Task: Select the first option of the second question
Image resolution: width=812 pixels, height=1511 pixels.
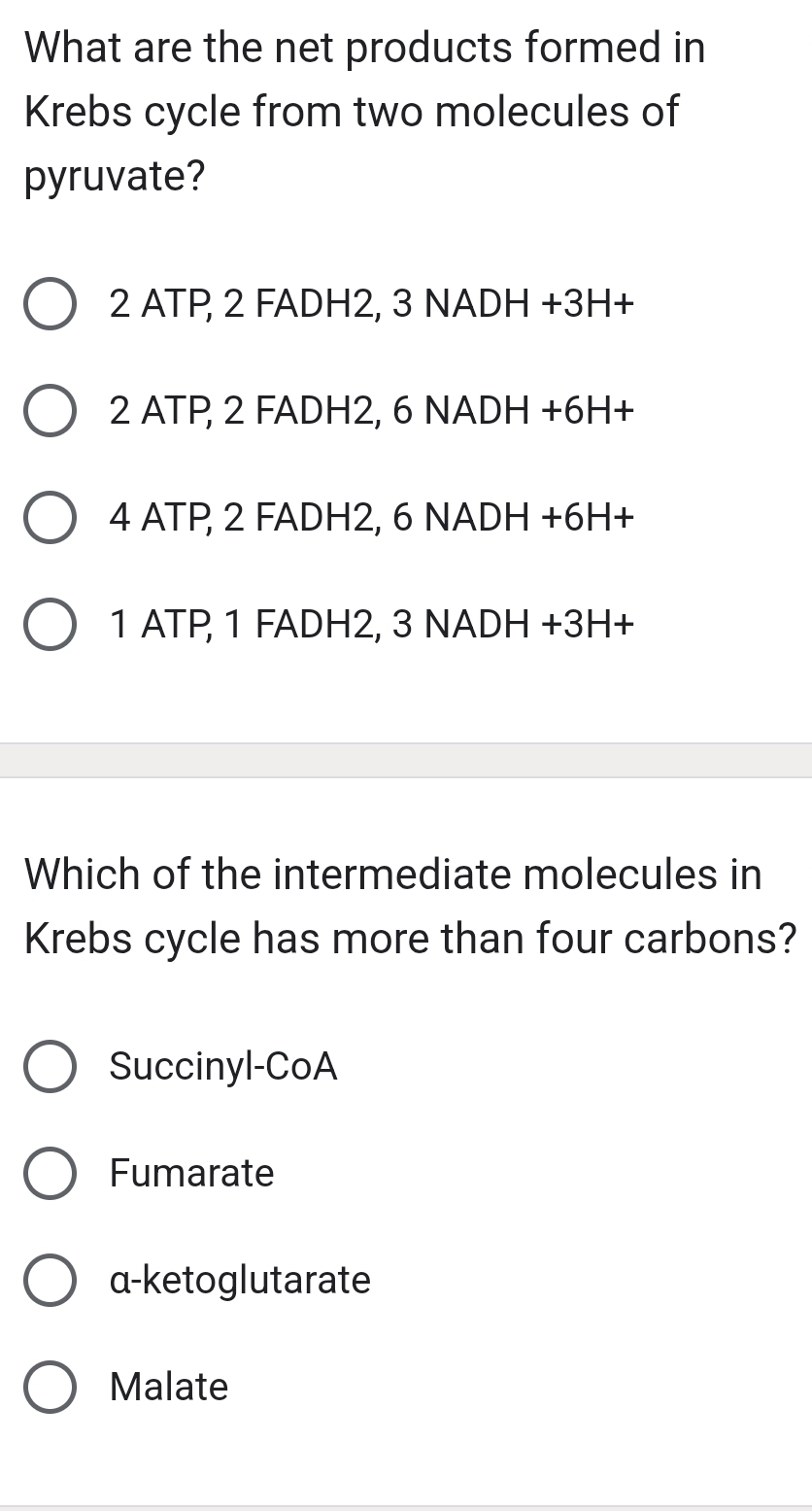Action: (50, 1067)
